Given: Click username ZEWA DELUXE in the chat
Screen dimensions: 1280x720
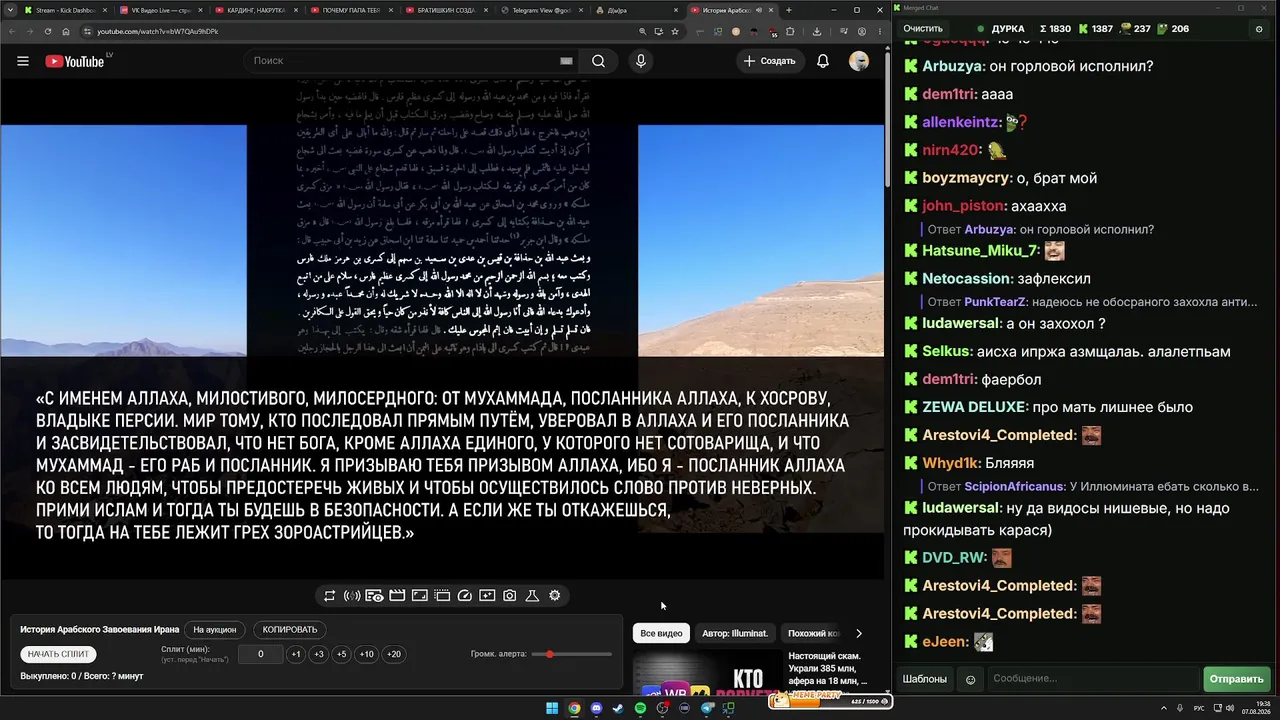Looking at the screenshot, I should tap(974, 407).
